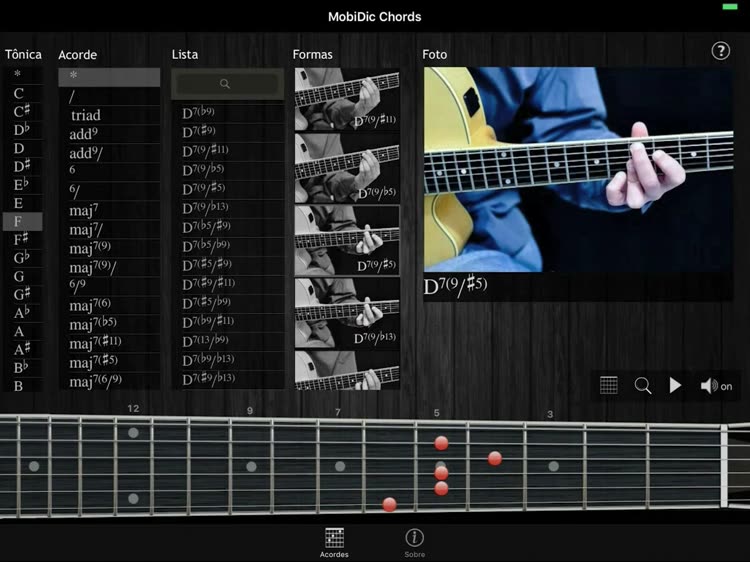Pick D7(#9/#11) from the Lista

[227, 284]
